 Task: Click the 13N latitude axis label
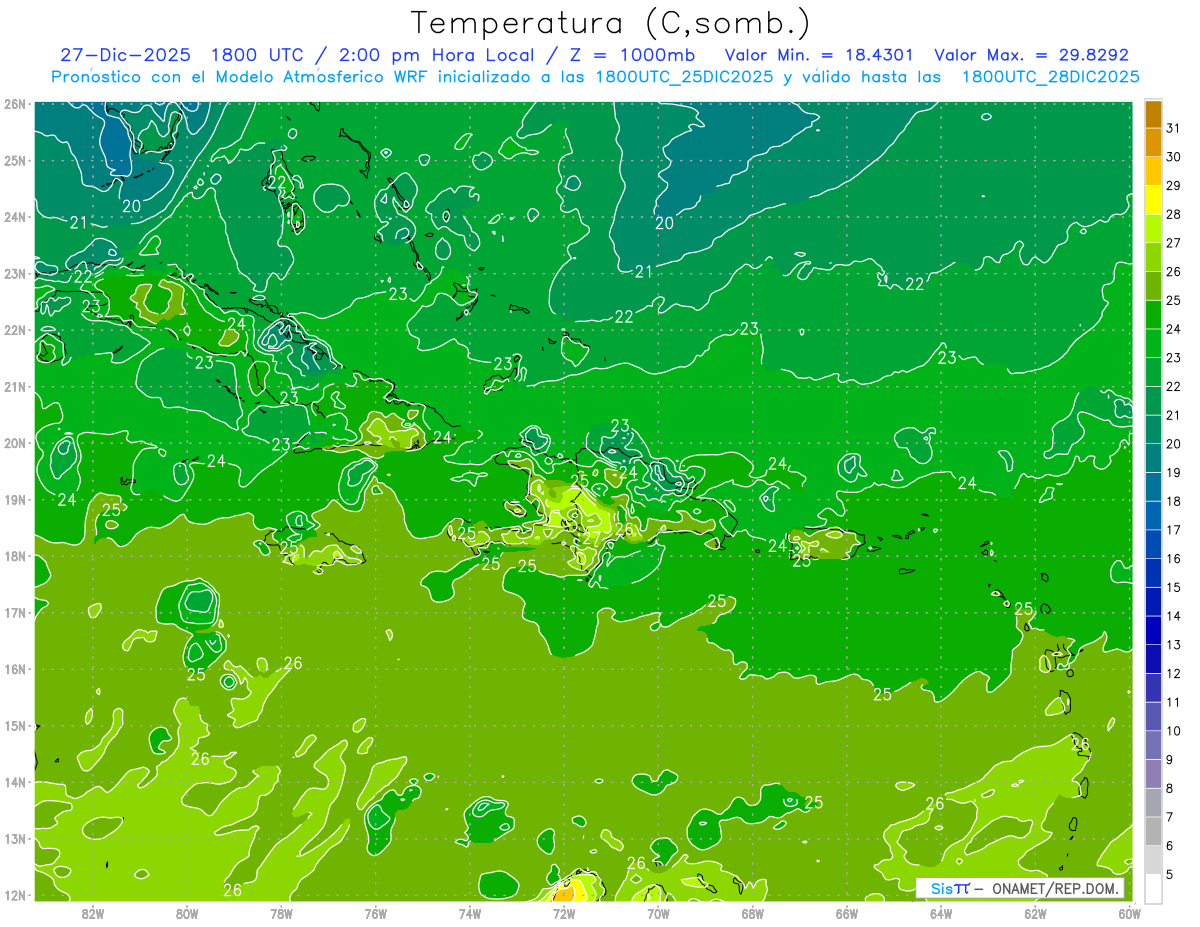click(15, 838)
